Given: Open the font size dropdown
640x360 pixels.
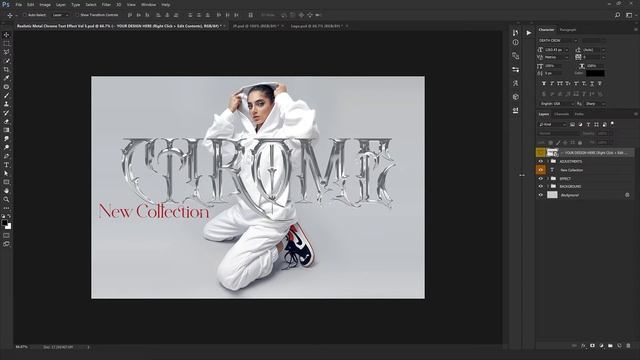Looking at the screenshot, I should pos(556,50).
